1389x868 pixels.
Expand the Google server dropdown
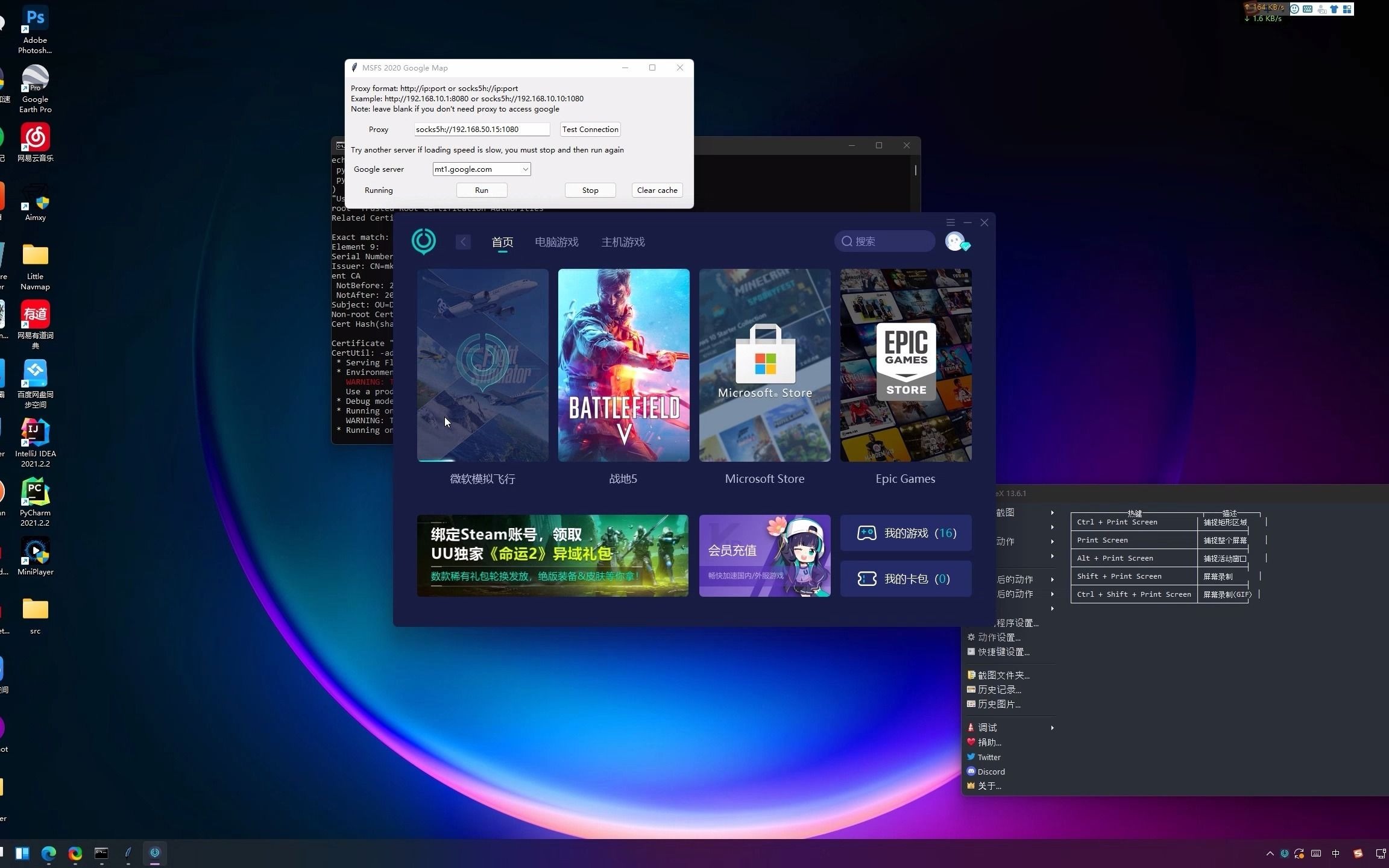click(x=525, y=169)
